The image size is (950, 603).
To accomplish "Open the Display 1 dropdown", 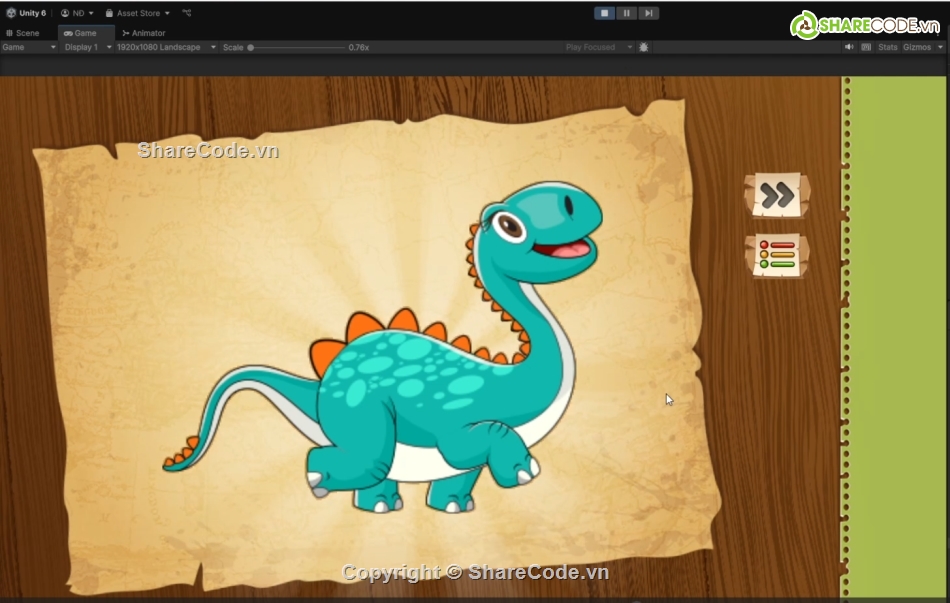I will coord(88,47).
